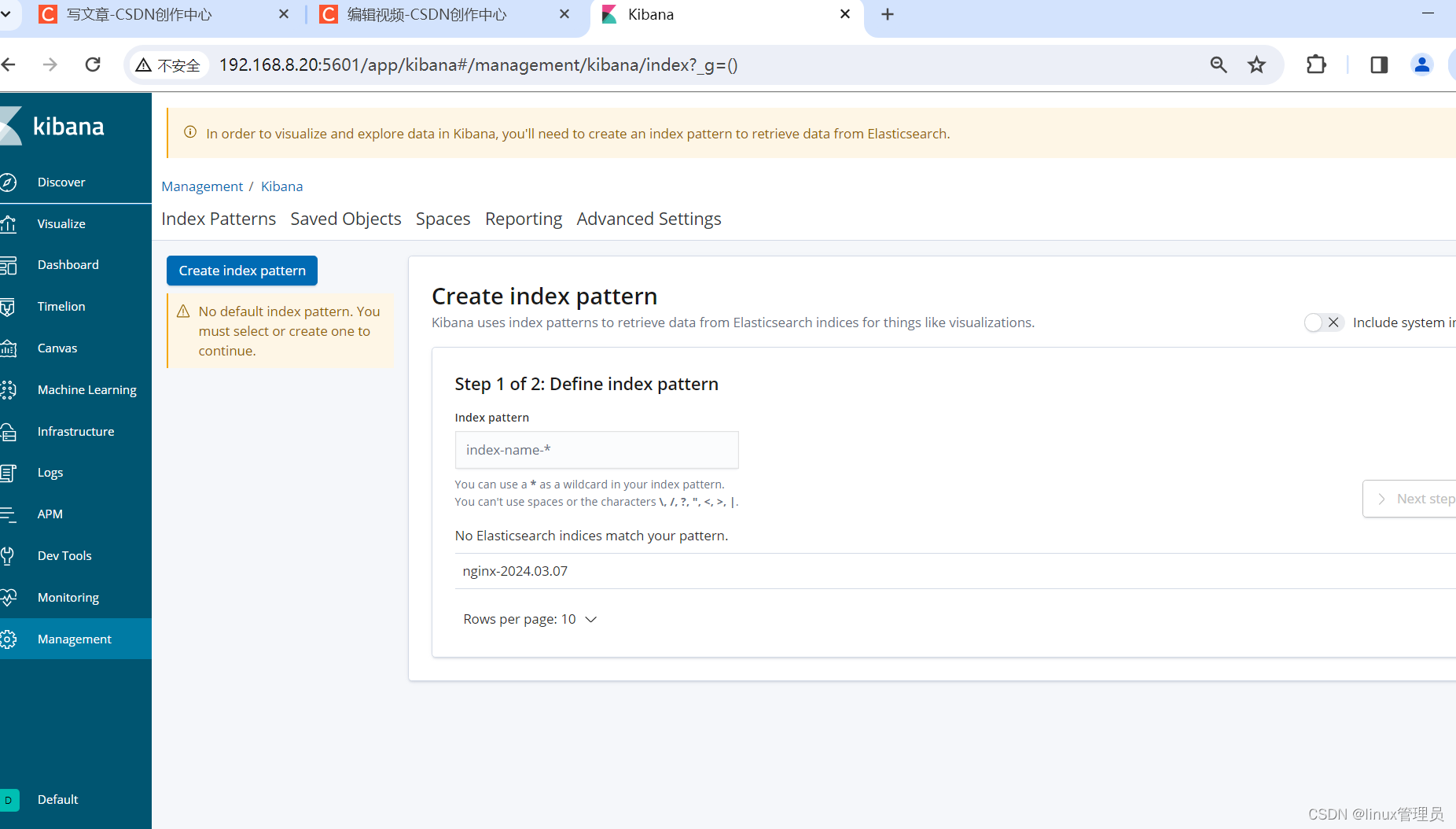Open the Timelion icon in sidebar

point(8,307)
